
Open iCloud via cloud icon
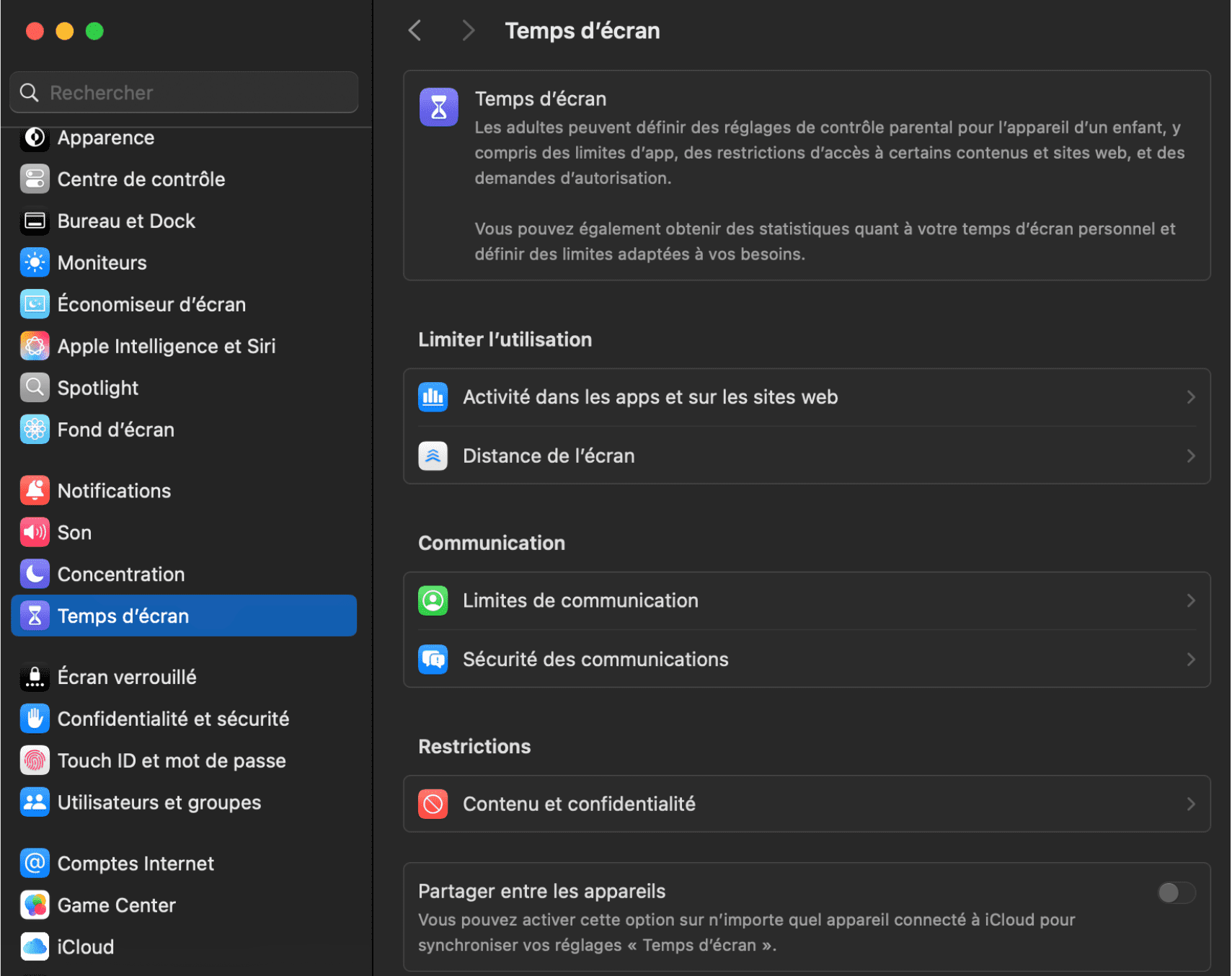point(34,946)
